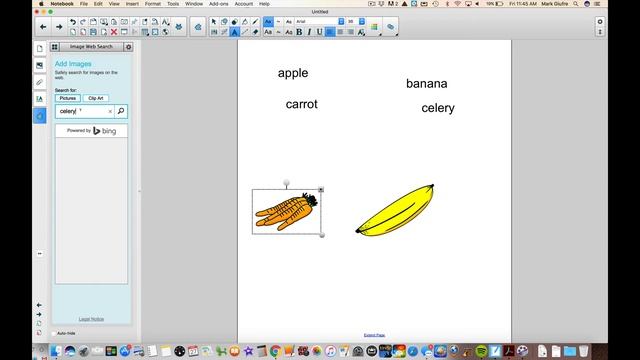
Task: Click the banana text label
Action: [x=427, y=84]
